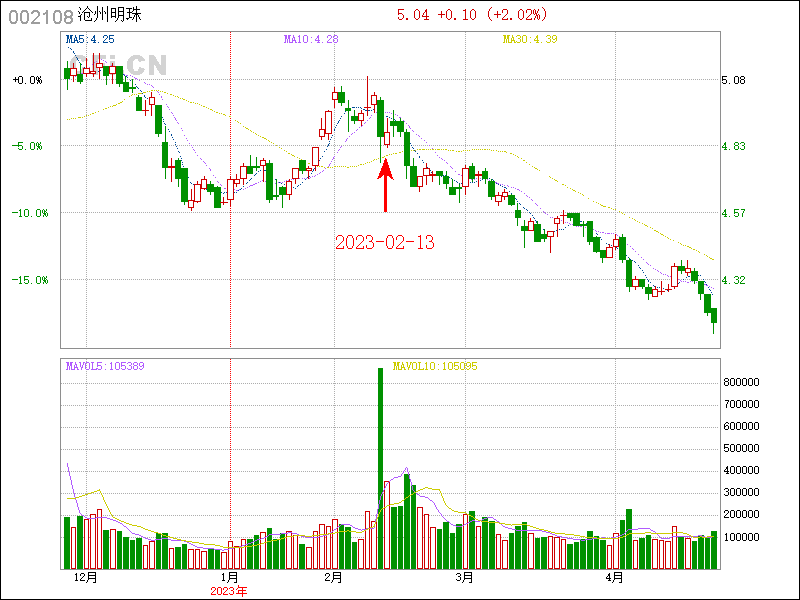The width and height of the screenshot is (800, 600).
Task: Select the 2023-02-13 date annotation
Action: click(x=385, y=242)
